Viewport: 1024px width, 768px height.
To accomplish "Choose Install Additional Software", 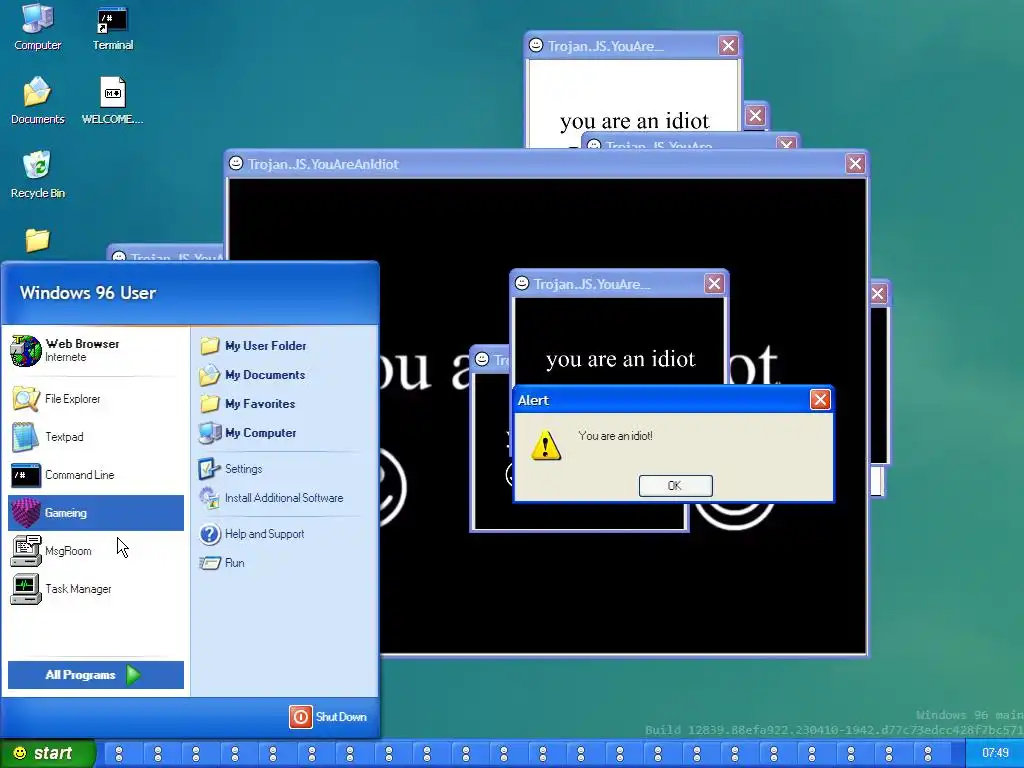I will pos(271,498).
